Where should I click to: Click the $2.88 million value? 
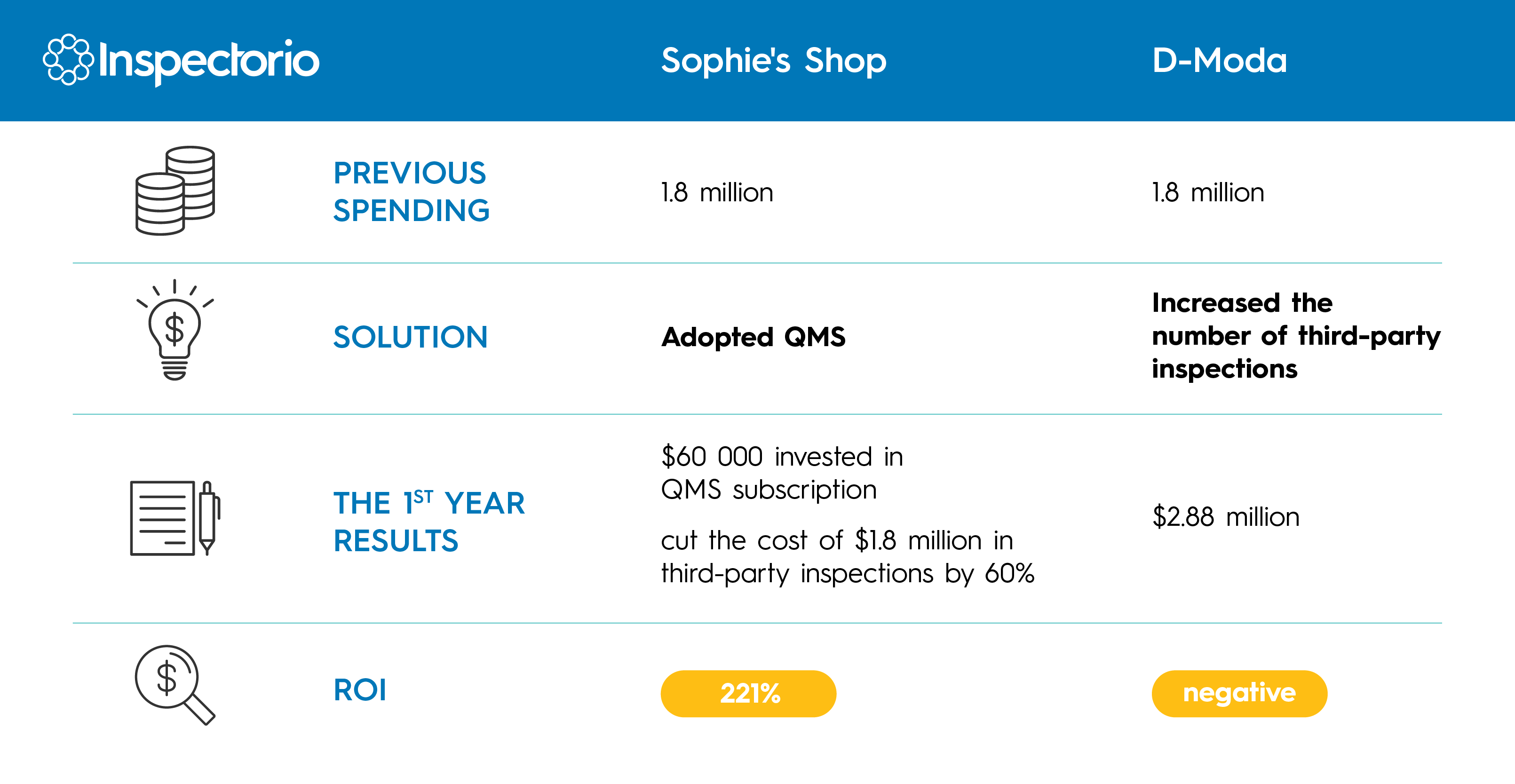1226,517
